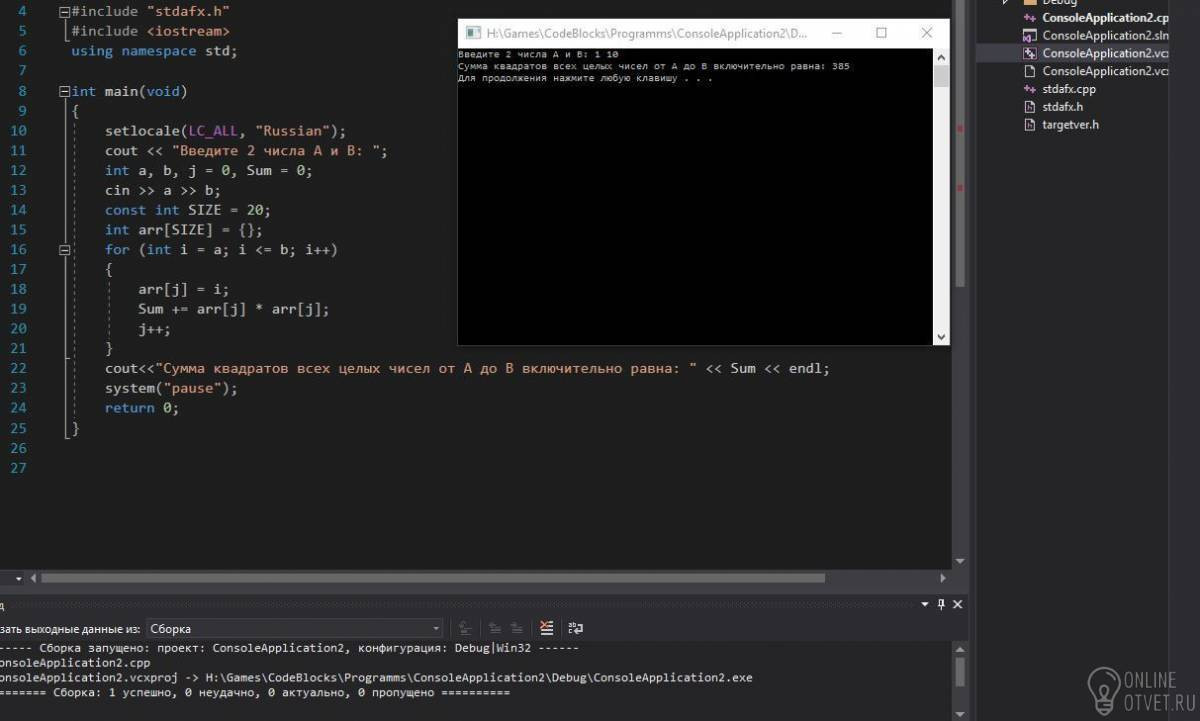Click the Debug\ConsoleApplication2.exe output path line
The width and height of the screenshot is (1200, 721).
(x=376, y=677)
